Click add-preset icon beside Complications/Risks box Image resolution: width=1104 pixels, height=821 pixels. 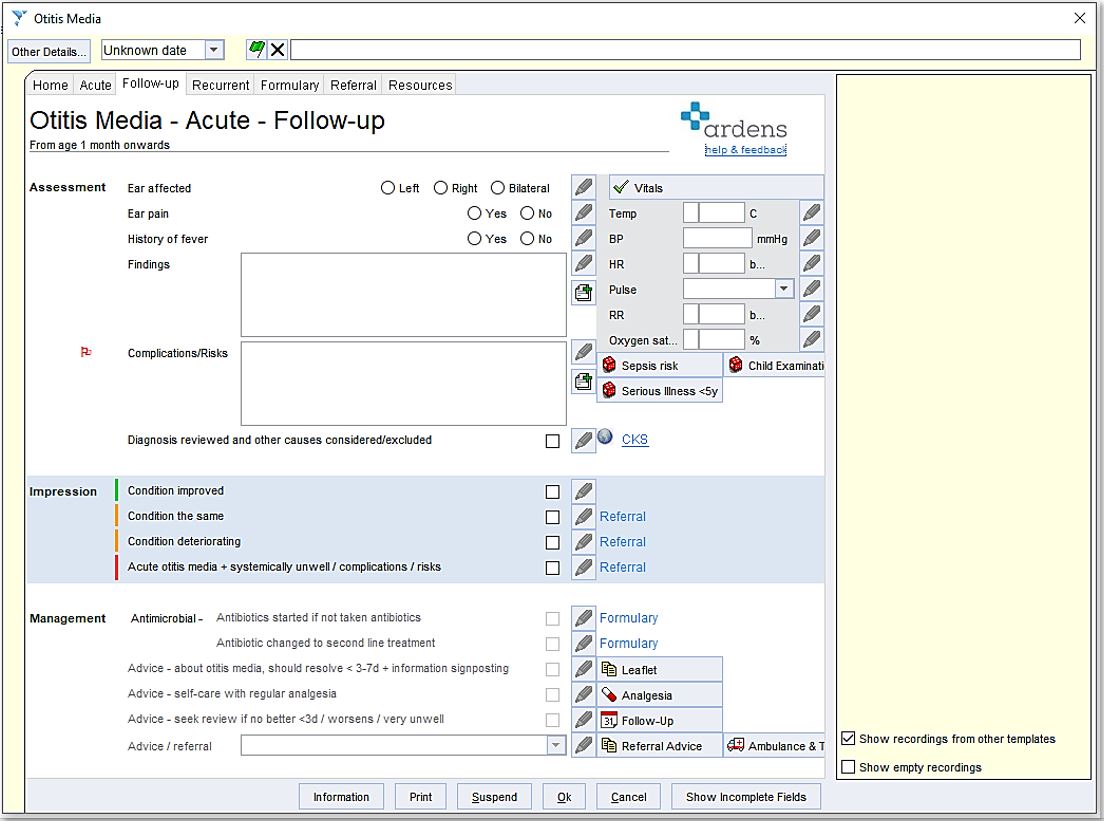[583, 382]
